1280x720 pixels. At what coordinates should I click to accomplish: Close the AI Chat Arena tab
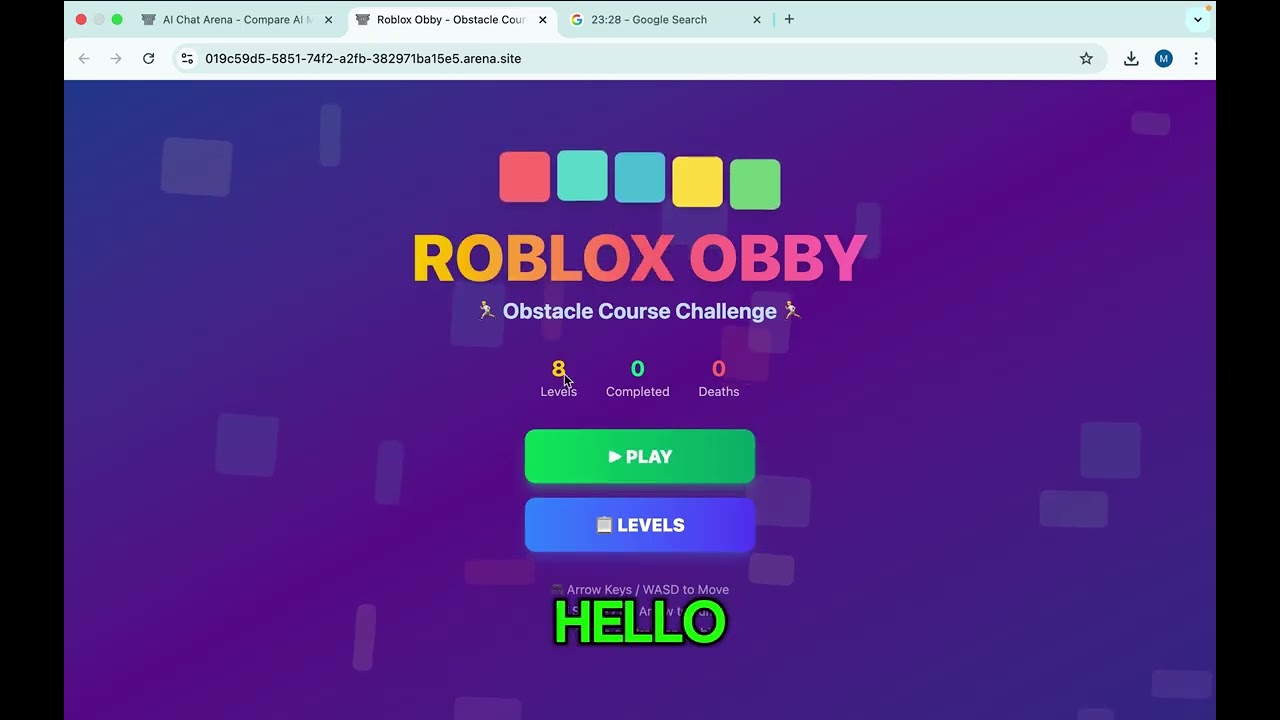[x=328, y=19]
